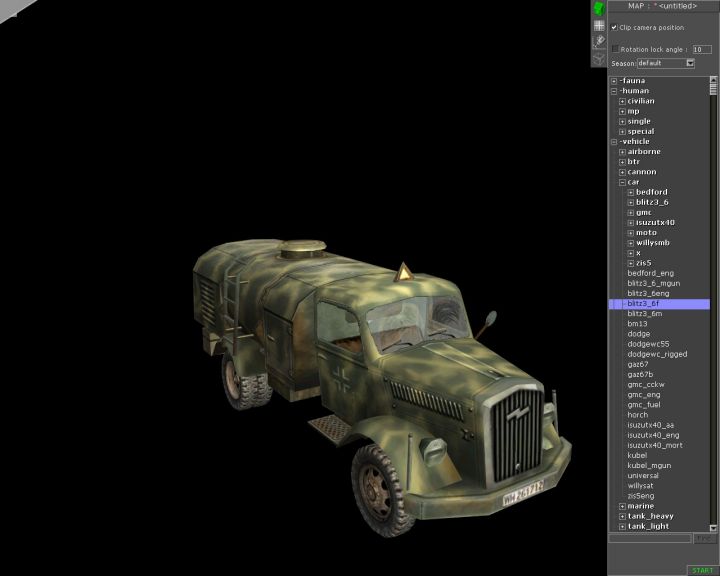Select the highlighted blitz3_6f item
720x576 pixels.
tap(643, 303)
